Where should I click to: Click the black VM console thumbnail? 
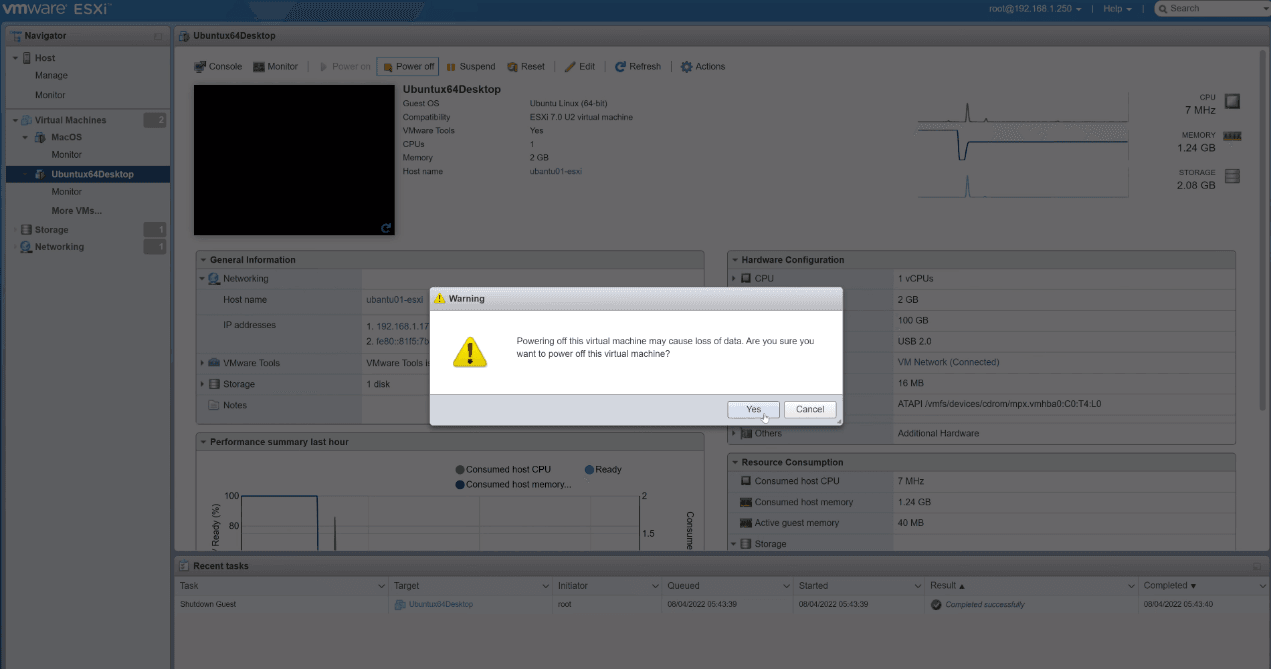click(x=294, y=160)
